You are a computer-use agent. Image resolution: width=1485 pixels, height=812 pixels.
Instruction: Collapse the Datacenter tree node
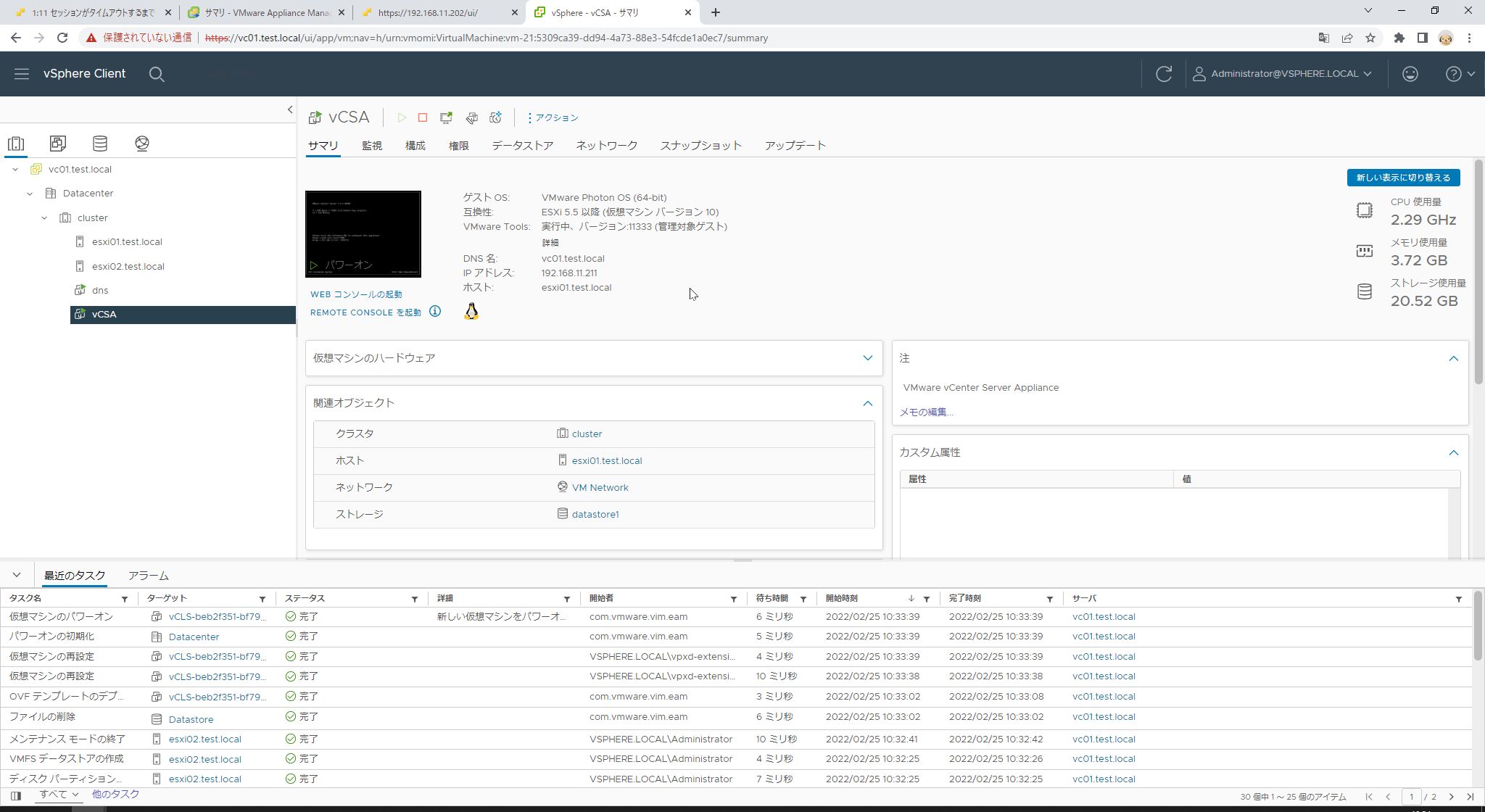pos(30,194)
